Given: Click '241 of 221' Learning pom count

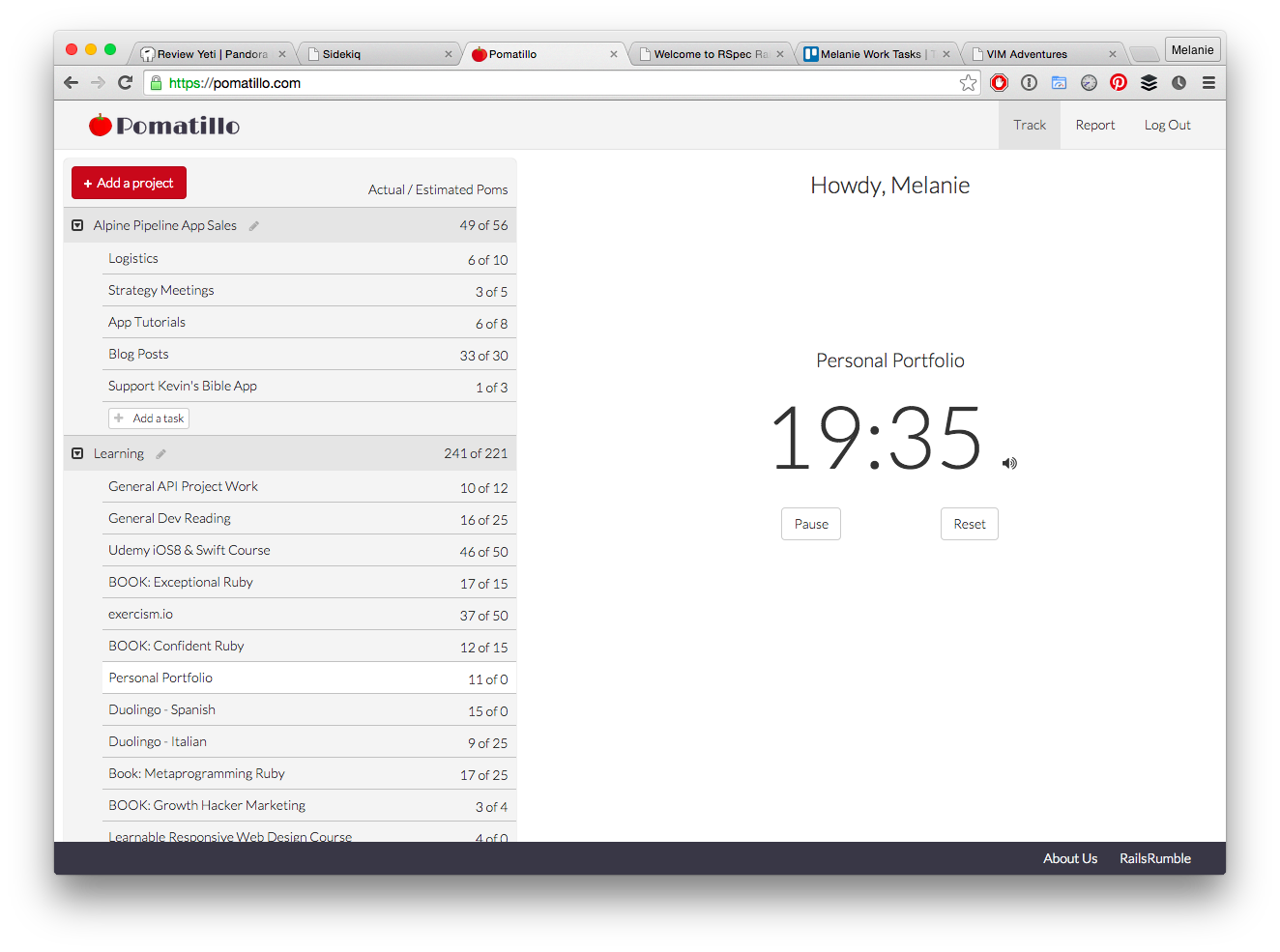Looking at the screenshot, I should (x=476, y=453).
